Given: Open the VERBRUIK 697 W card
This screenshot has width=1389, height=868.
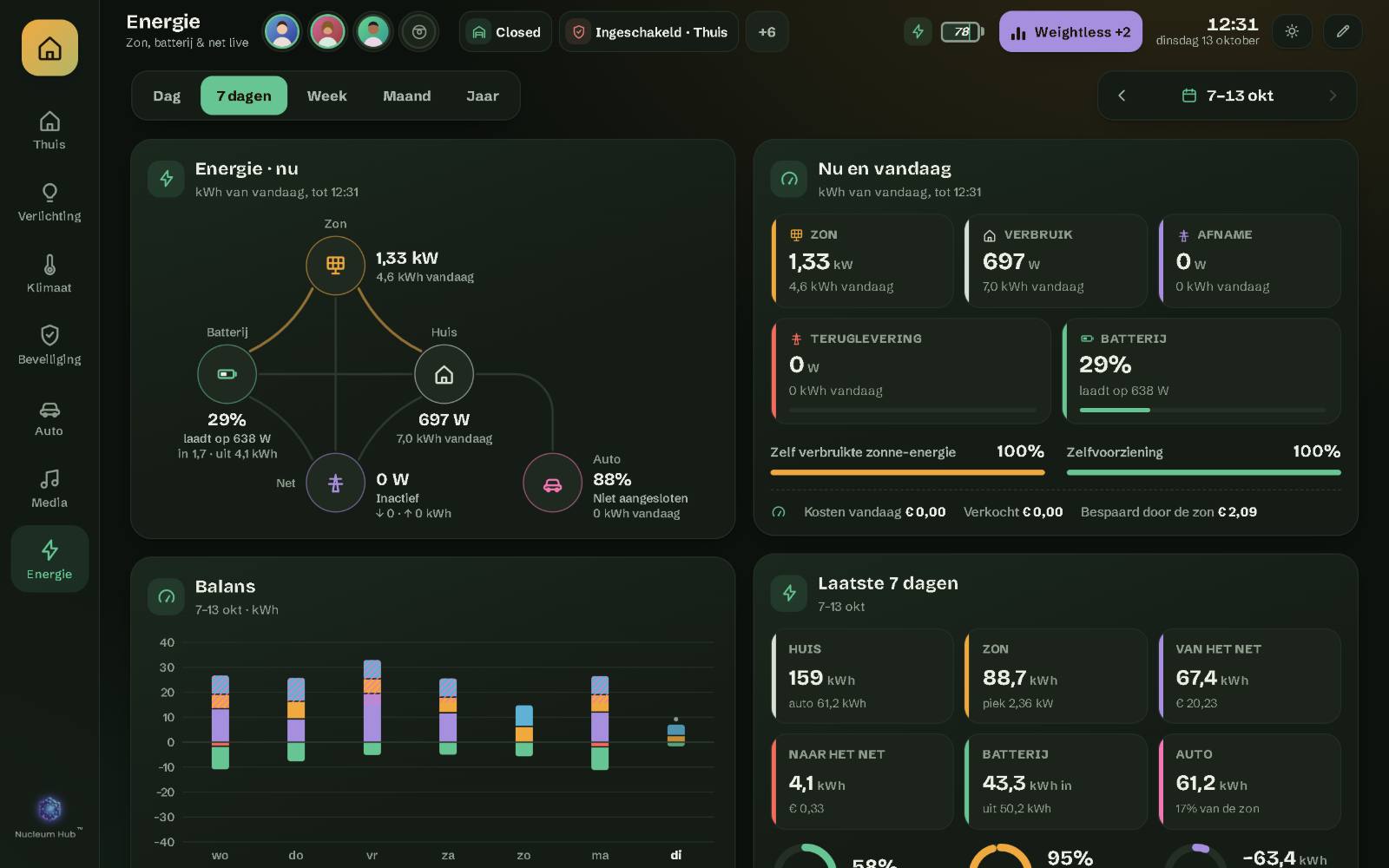Looking at the screenshot, I should coord(1056,260).
